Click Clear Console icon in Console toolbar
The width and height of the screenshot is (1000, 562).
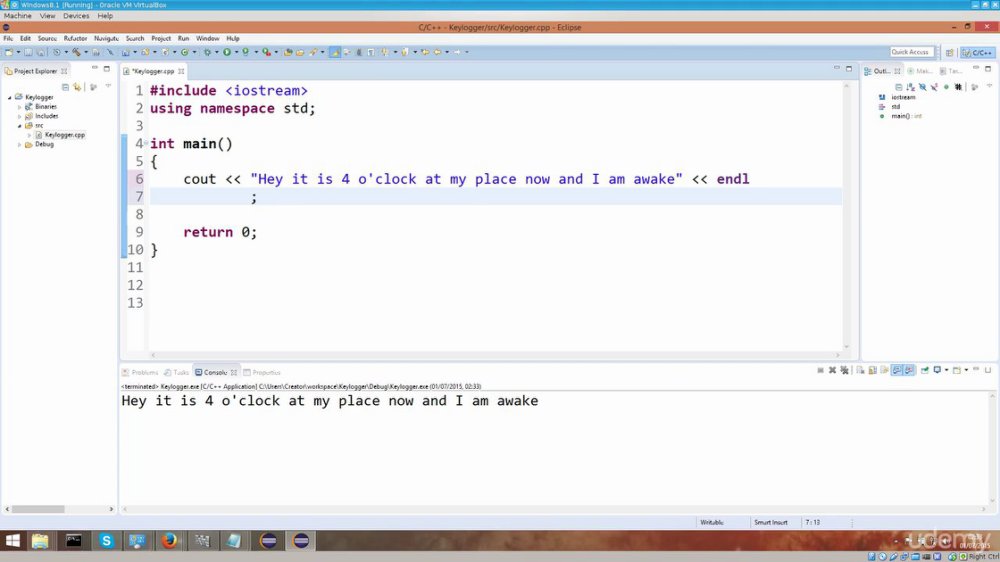[x=860, y=370]
